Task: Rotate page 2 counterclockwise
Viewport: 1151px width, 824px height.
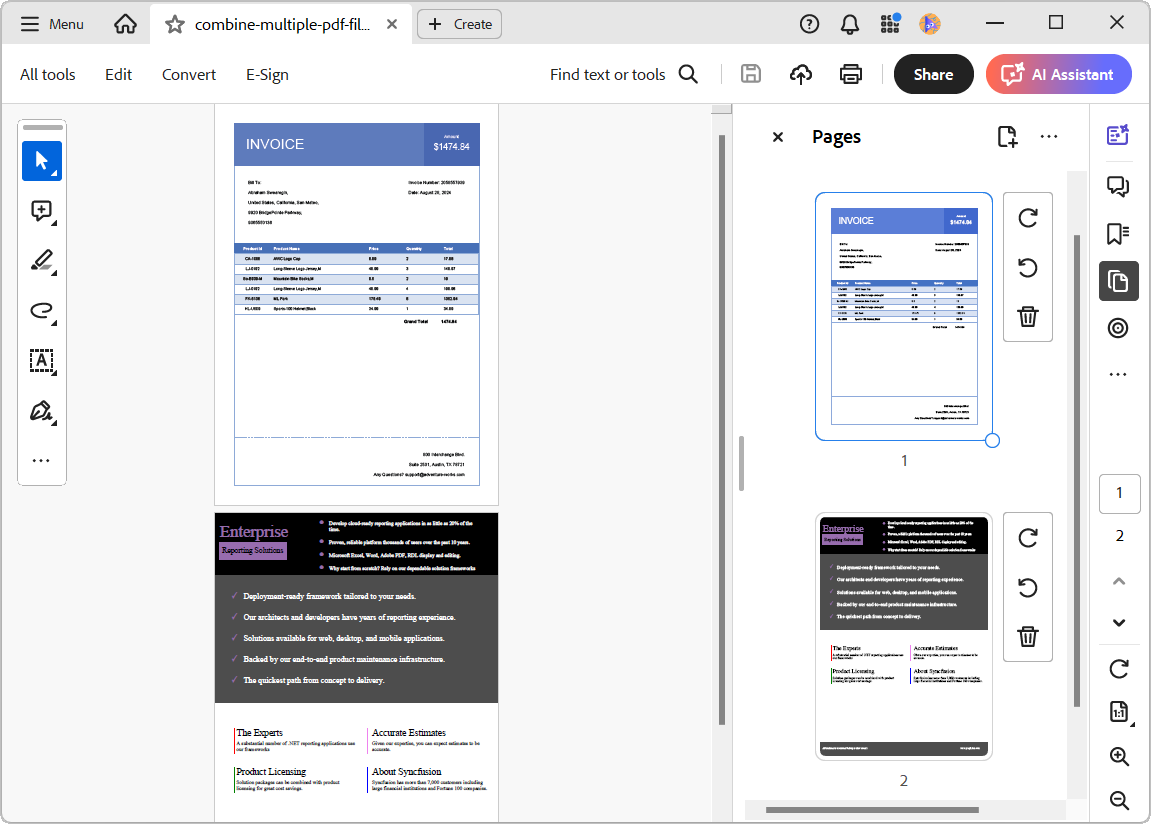Action: click(x=1028, y=587)
